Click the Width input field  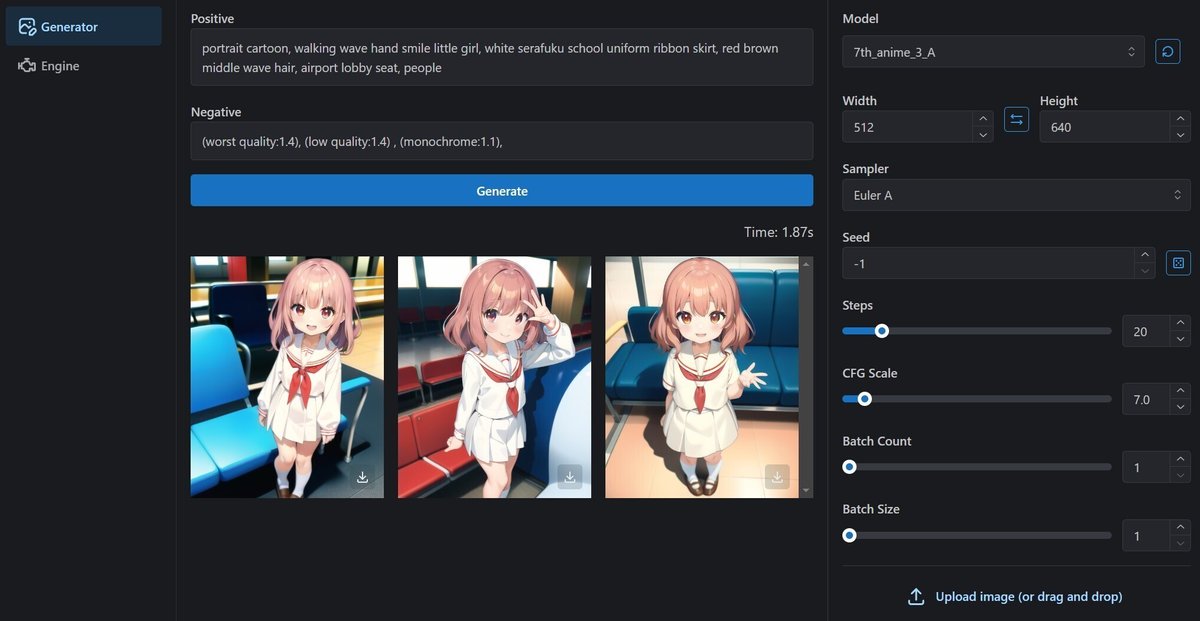pyautogui.click(x=907, y=127)
